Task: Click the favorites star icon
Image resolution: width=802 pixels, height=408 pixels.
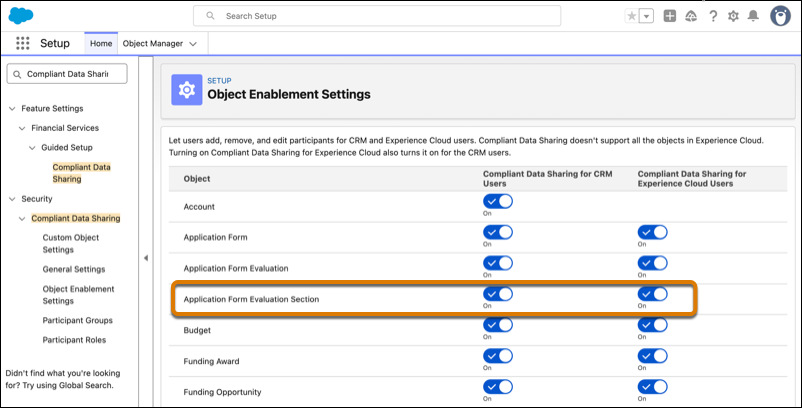Action: click(632, 16)
